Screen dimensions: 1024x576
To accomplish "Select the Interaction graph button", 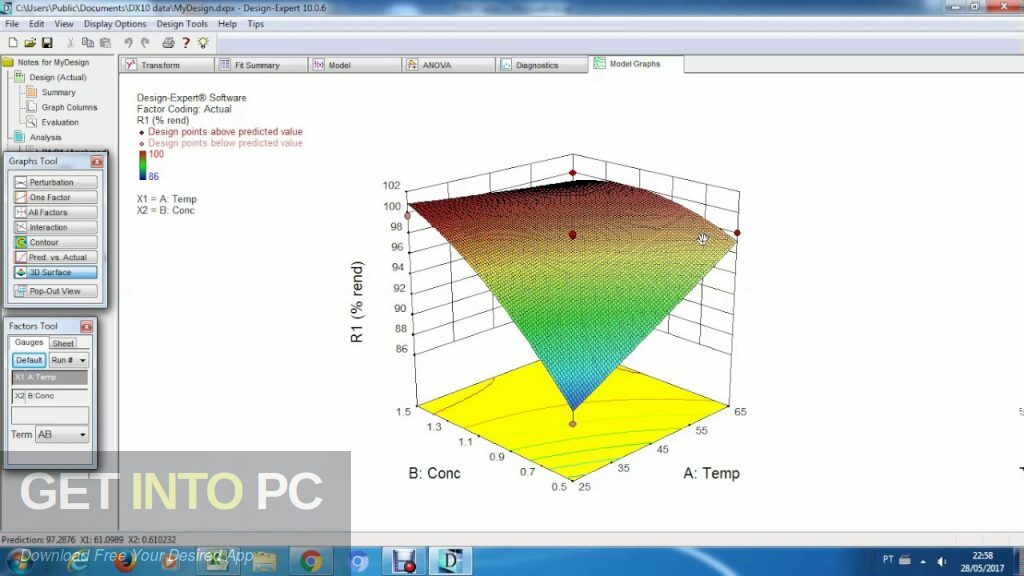I will pyautogui.click(x=55, y=227).
